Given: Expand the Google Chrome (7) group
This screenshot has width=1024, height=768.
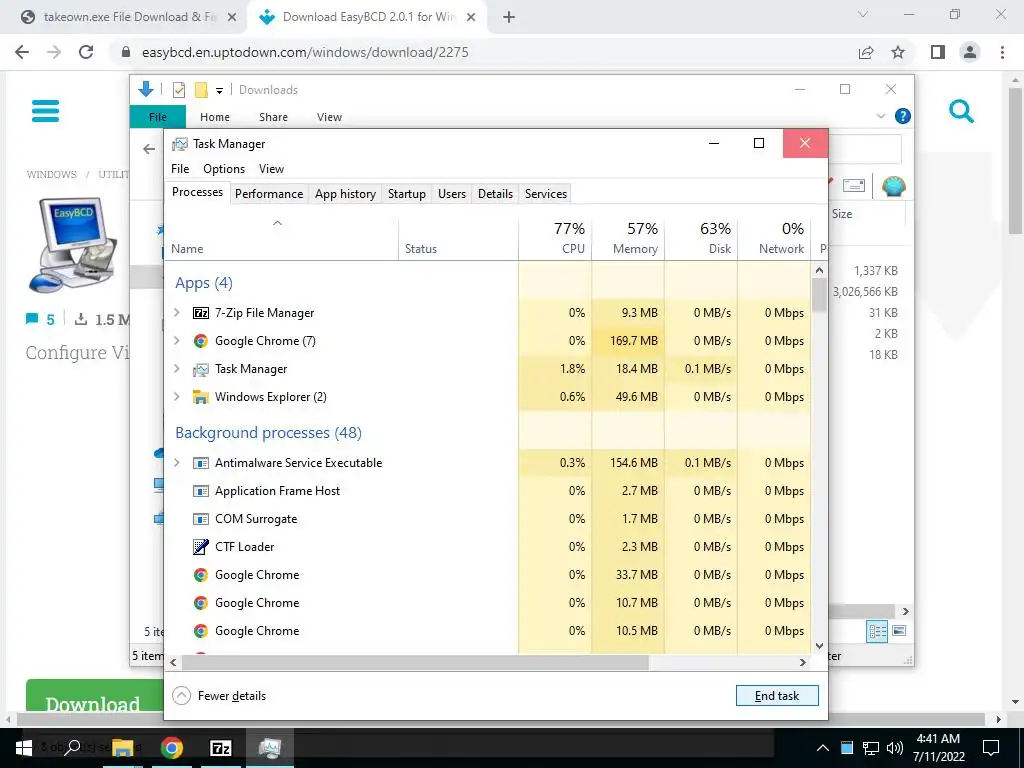Looking at the screenshot, I should [176, 341].
